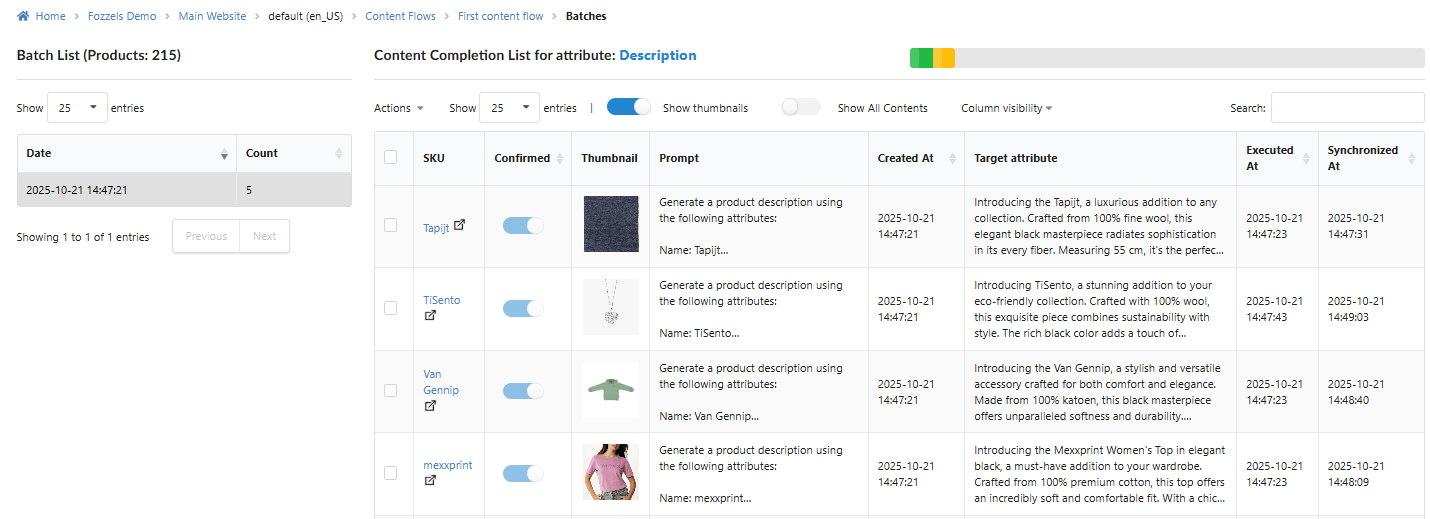Image resolution: width=1430 pixels, height=519 pixels.
Task: Navigate to First content flow breadcrumb
Action: (500, 16)
